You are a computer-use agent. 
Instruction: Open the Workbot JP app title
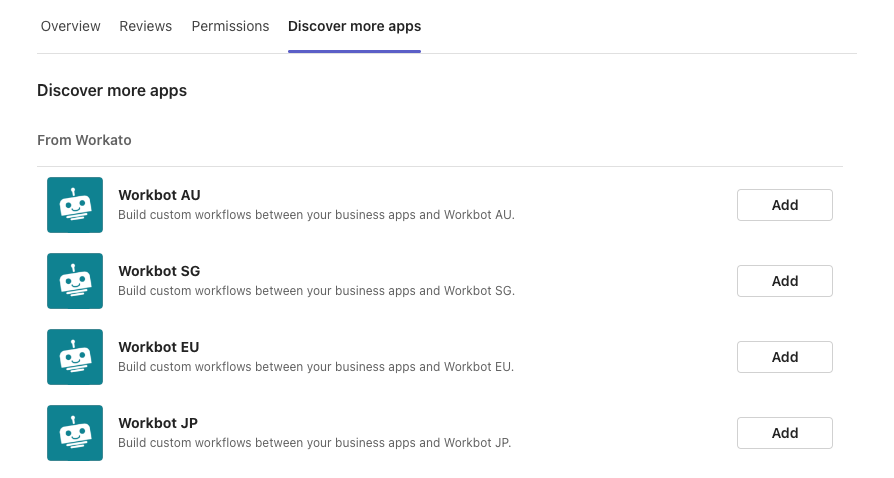click(158, 423)
